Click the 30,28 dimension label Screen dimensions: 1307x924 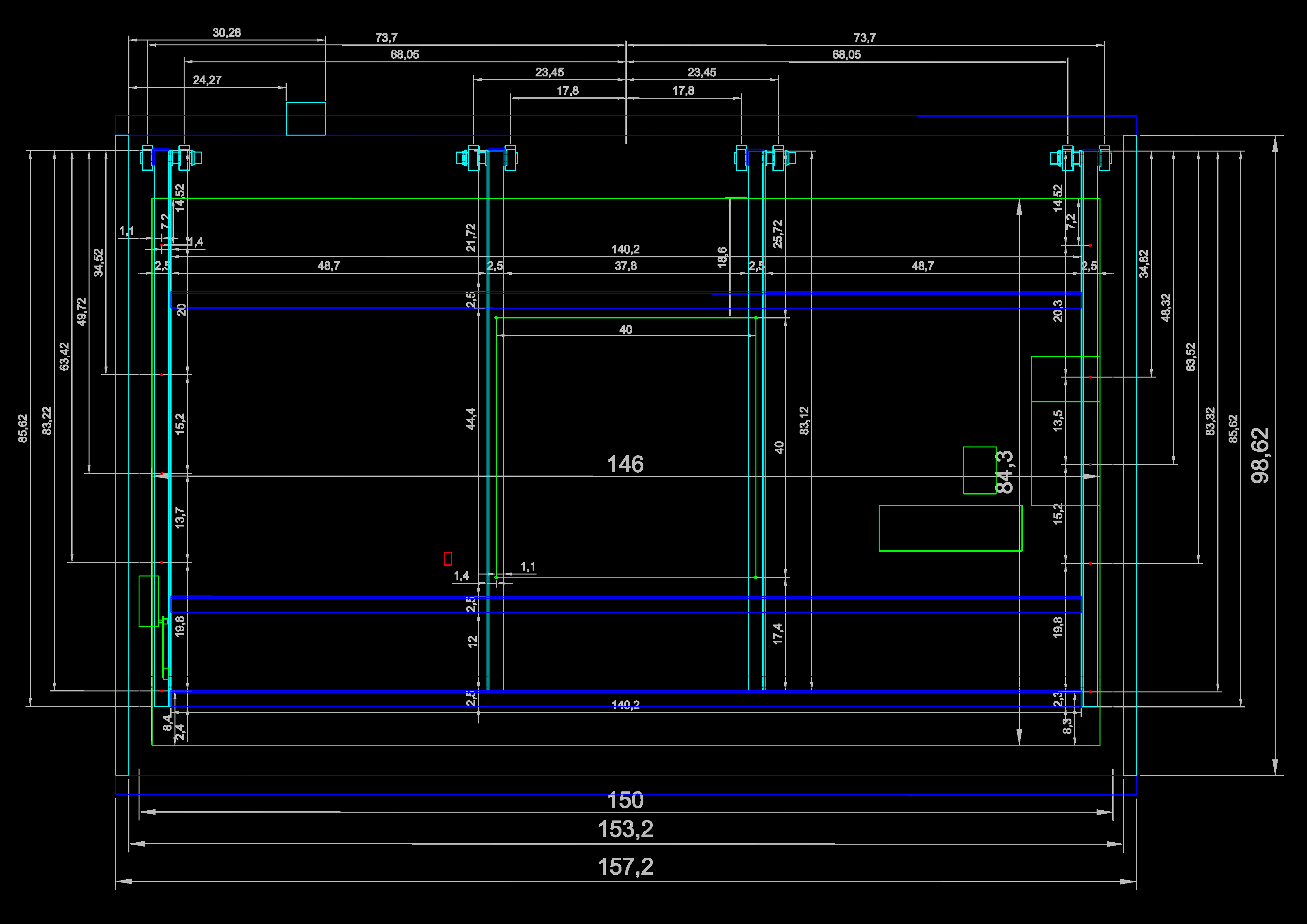click(226, 33)
